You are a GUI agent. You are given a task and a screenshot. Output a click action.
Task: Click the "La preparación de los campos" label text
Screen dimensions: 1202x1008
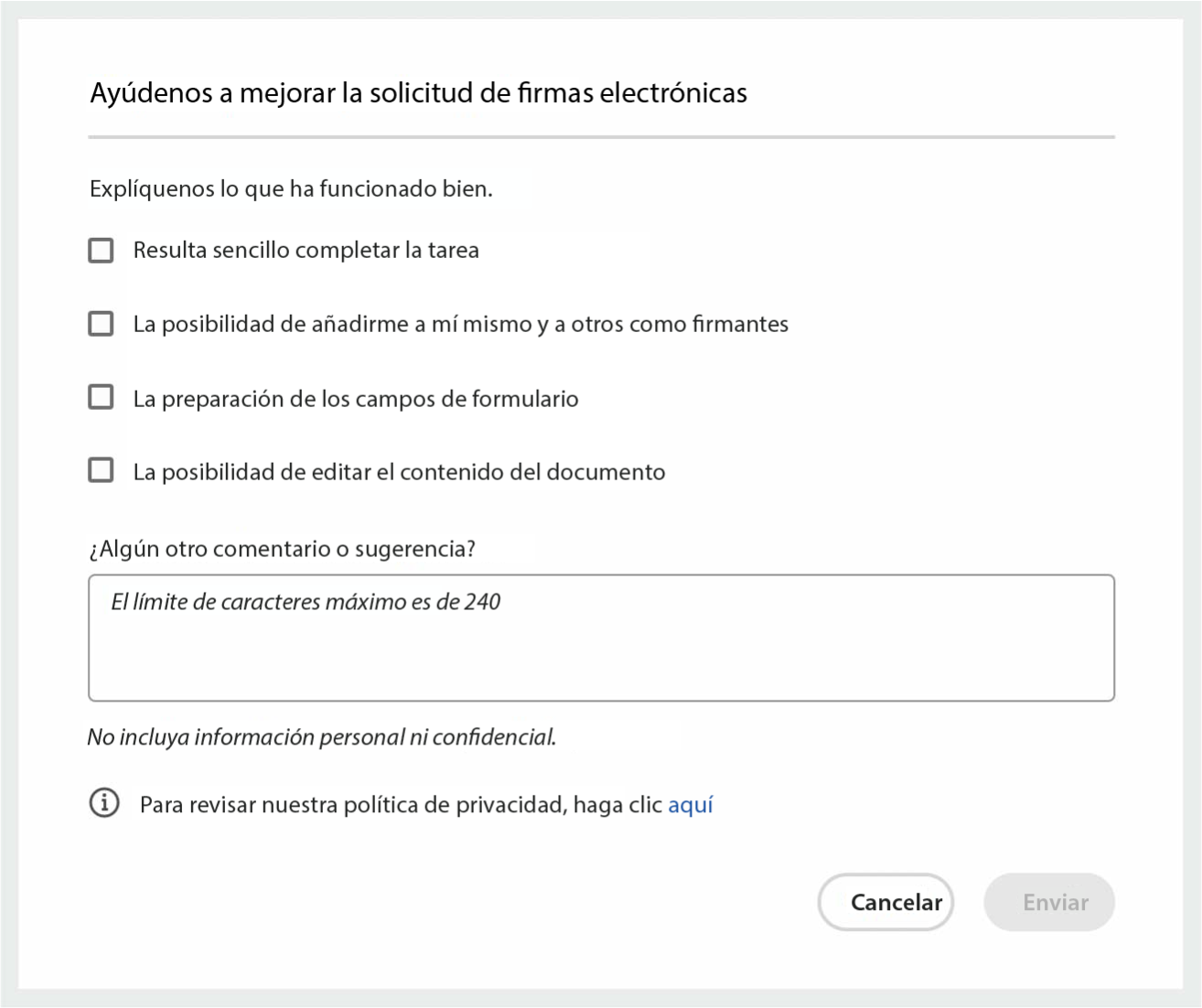pos(355,399)
